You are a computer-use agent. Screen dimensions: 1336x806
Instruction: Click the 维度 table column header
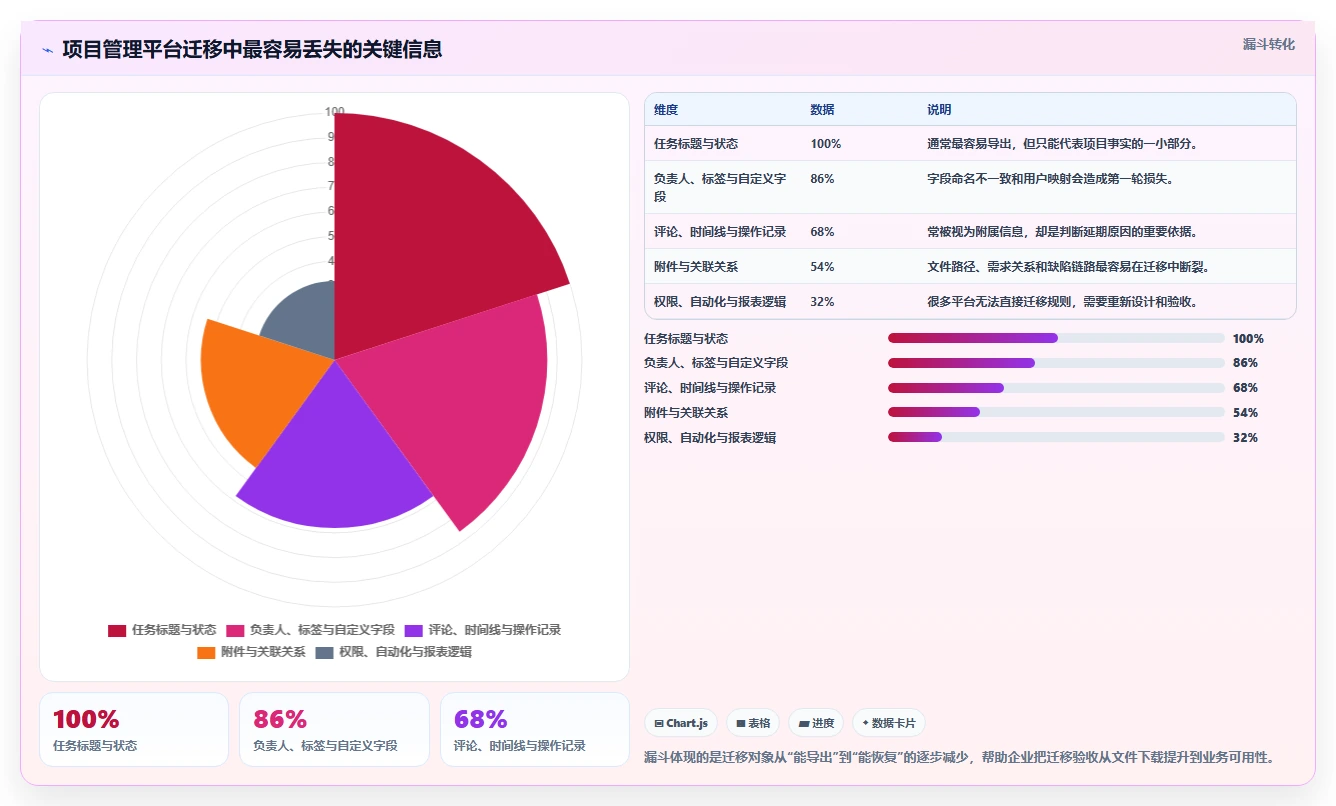coord(666,110)
